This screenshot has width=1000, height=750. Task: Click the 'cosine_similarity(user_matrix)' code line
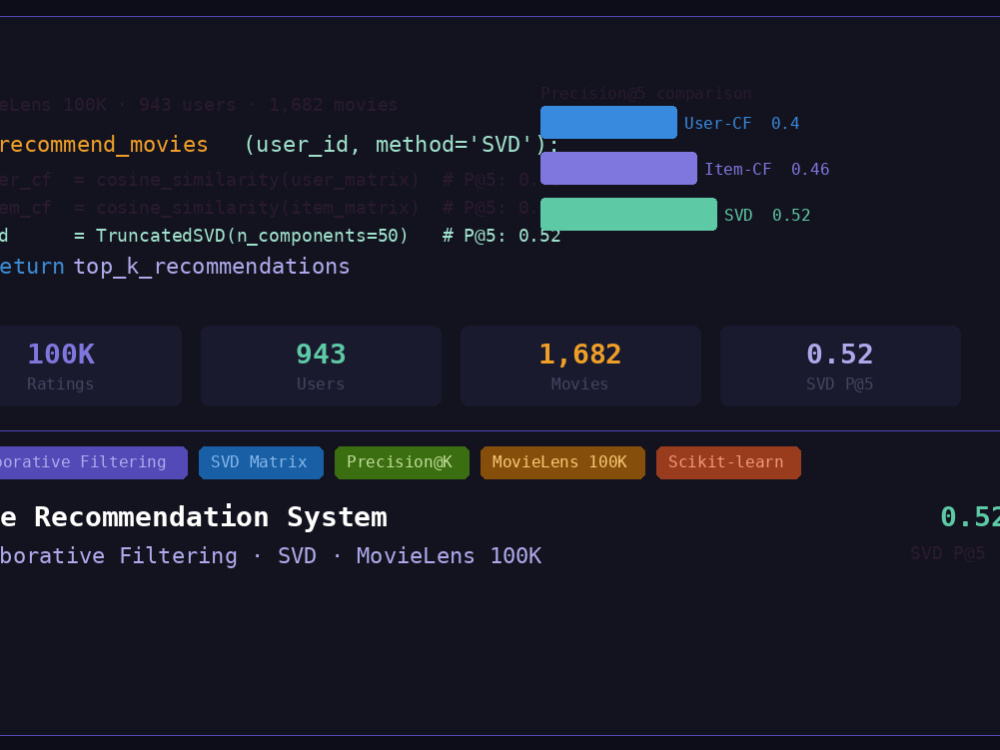[258, 180]
